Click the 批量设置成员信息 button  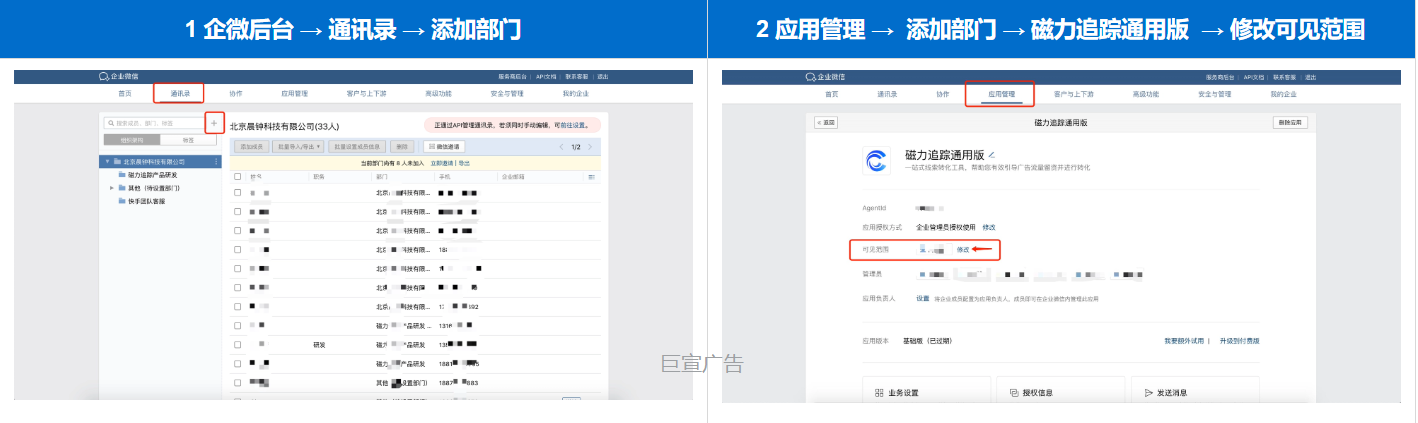click(x=357, y=147)
